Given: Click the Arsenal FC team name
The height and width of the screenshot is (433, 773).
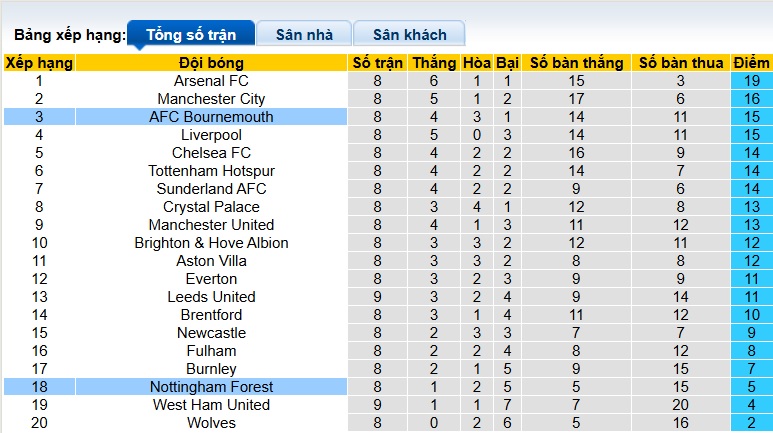Looking at the screenshot, I should pos(211,81).
